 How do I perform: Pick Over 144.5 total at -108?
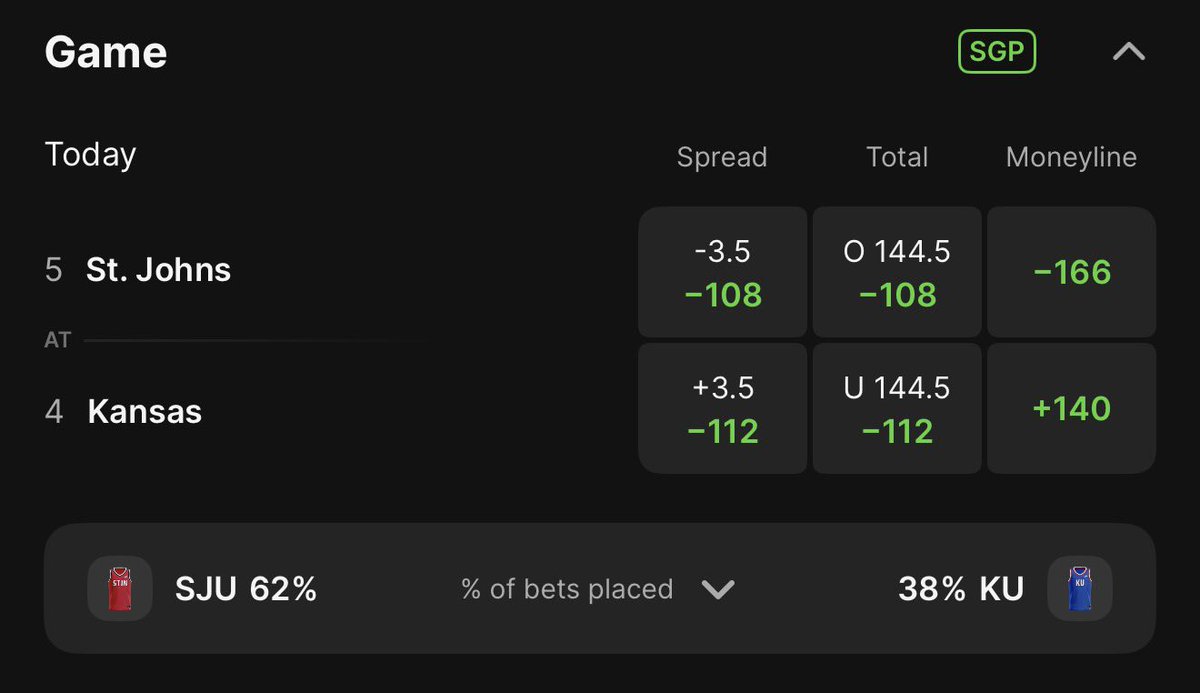click(897, 272)
